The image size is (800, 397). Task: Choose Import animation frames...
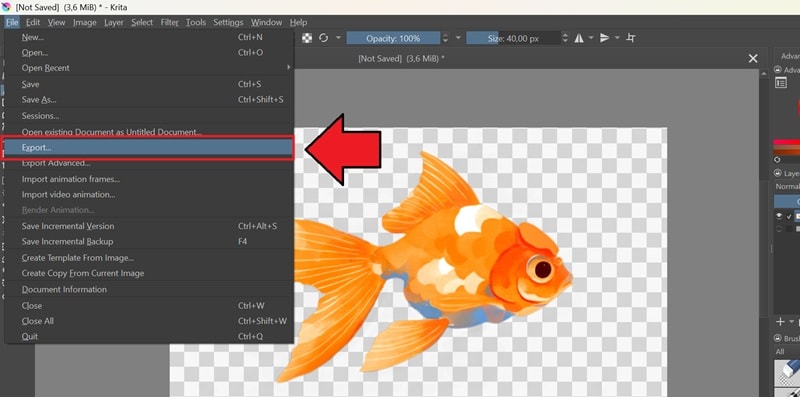coord(149,179)
